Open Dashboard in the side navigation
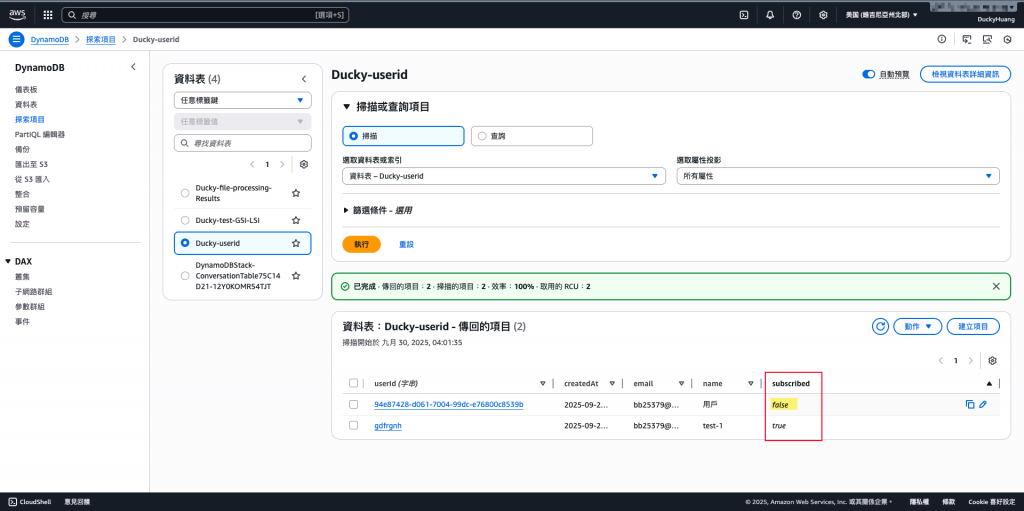Viewport: 1024px width, 511px height. (26, 90)
